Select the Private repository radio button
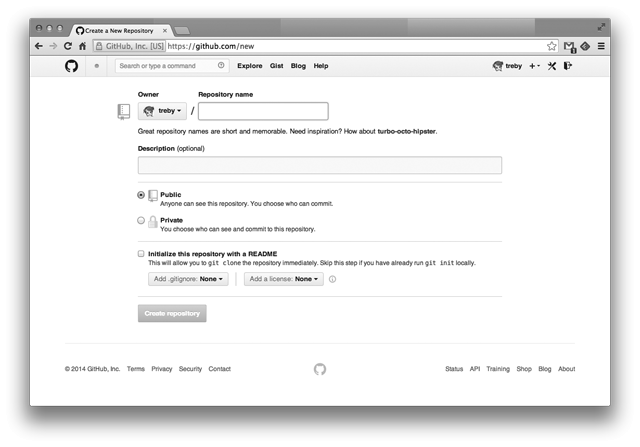The image size is (640, 447). click(141, 220)
